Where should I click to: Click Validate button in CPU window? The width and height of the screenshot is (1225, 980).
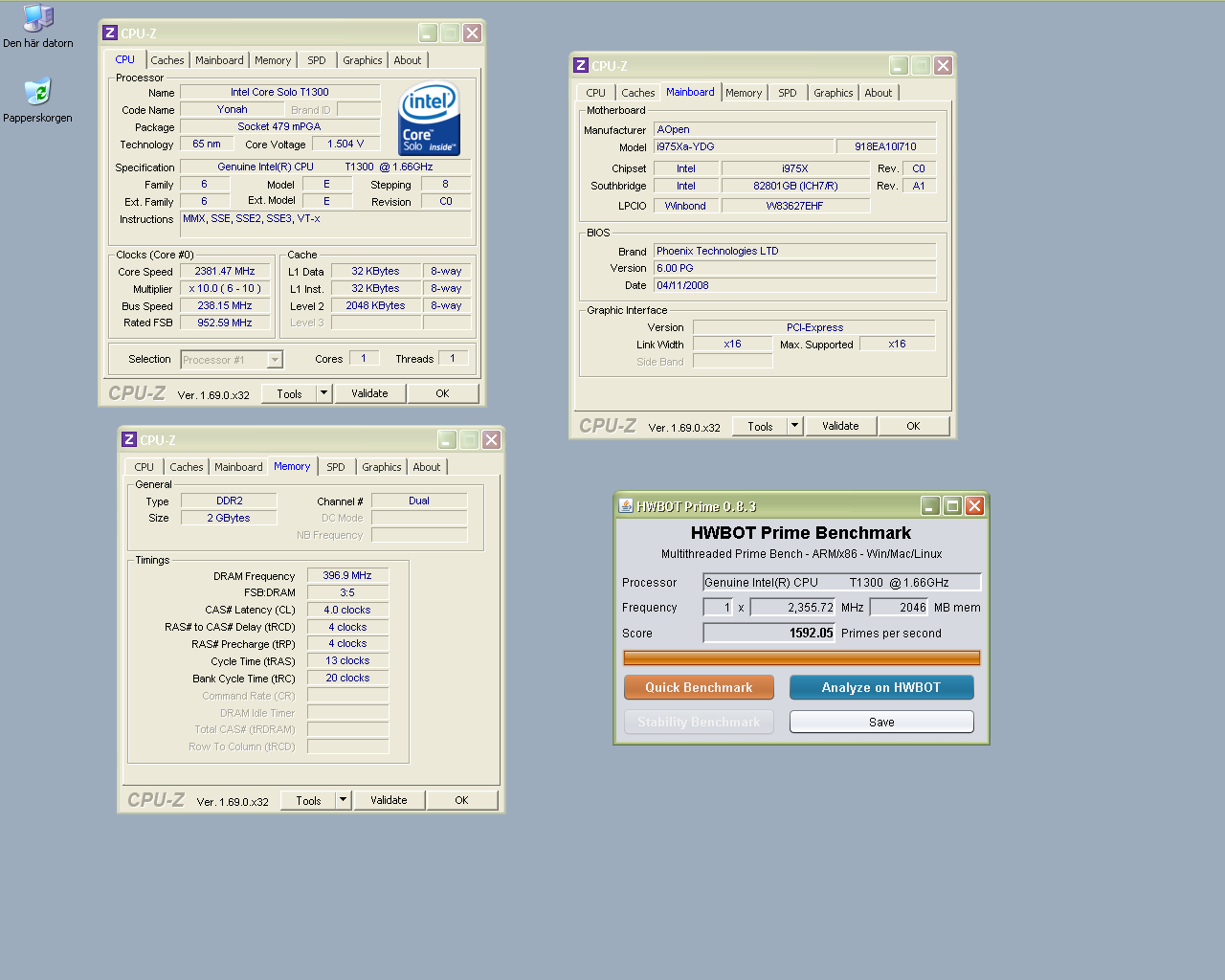click(x=369, y=393)
